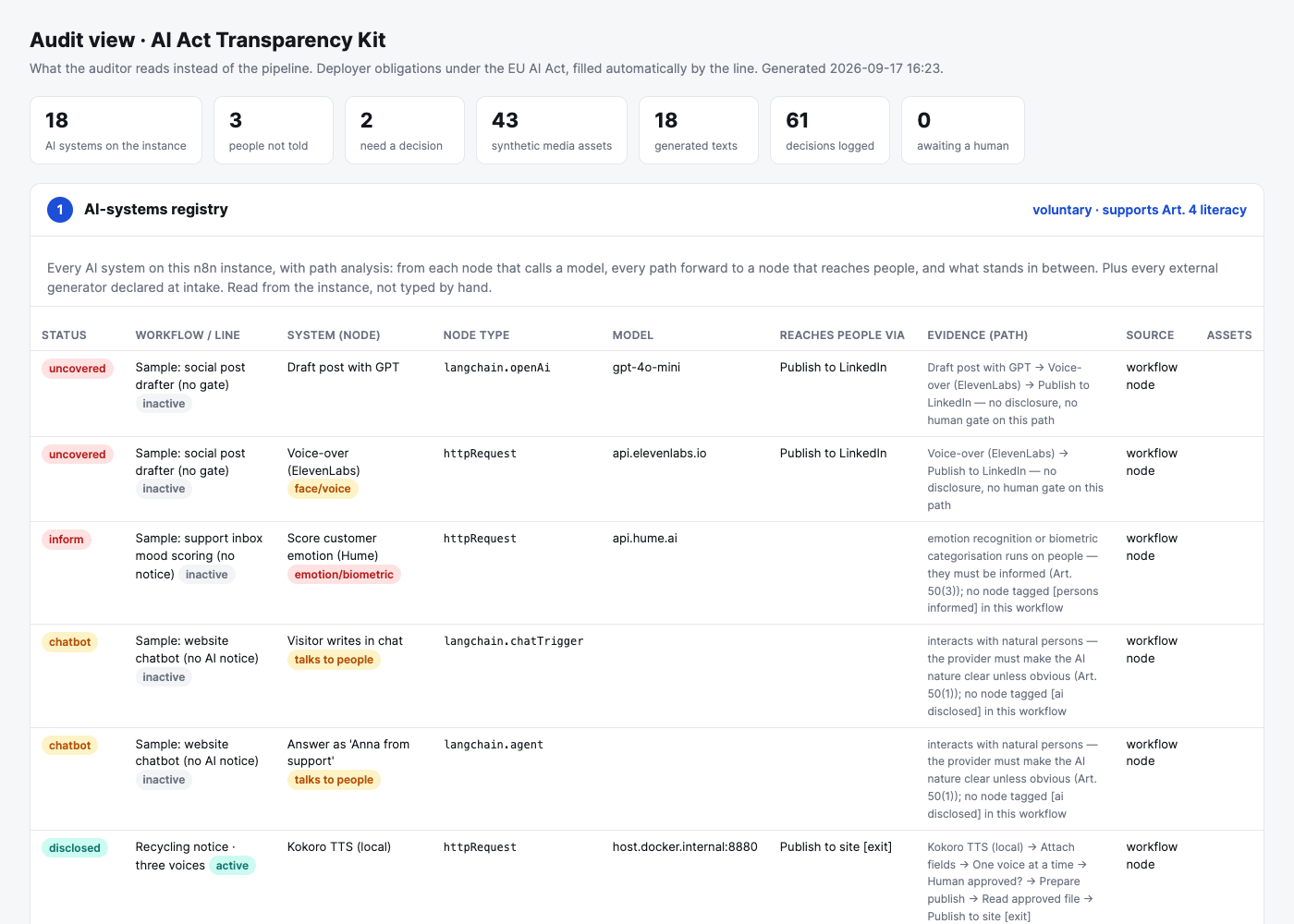The image size is (1294, 924).
Task: Click the 'emotion/biometric' tag
Action: pos(344,575)
